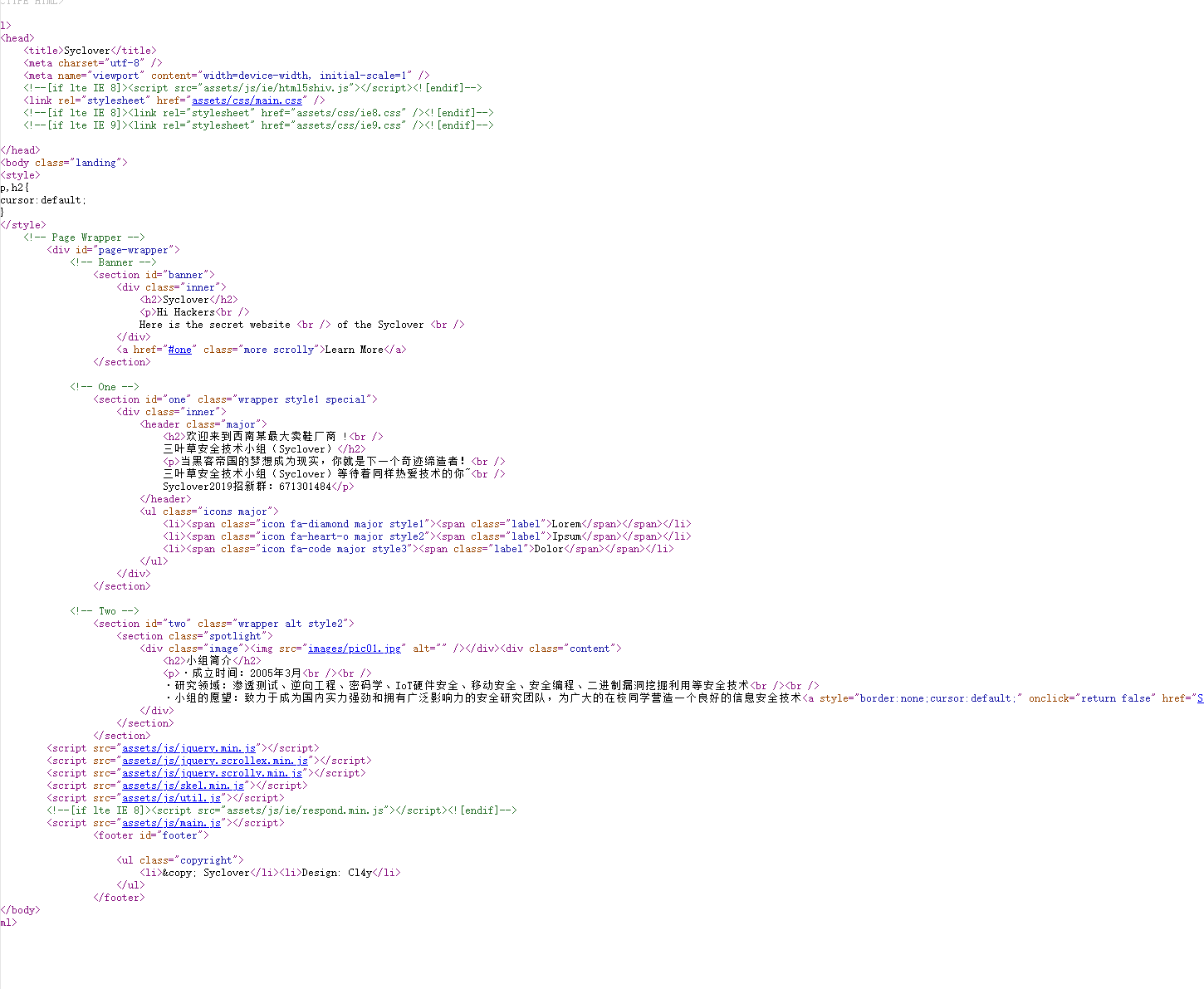Open the assets/js/jquery.min.js script link

pyautogui.click(x=189, y=747)
